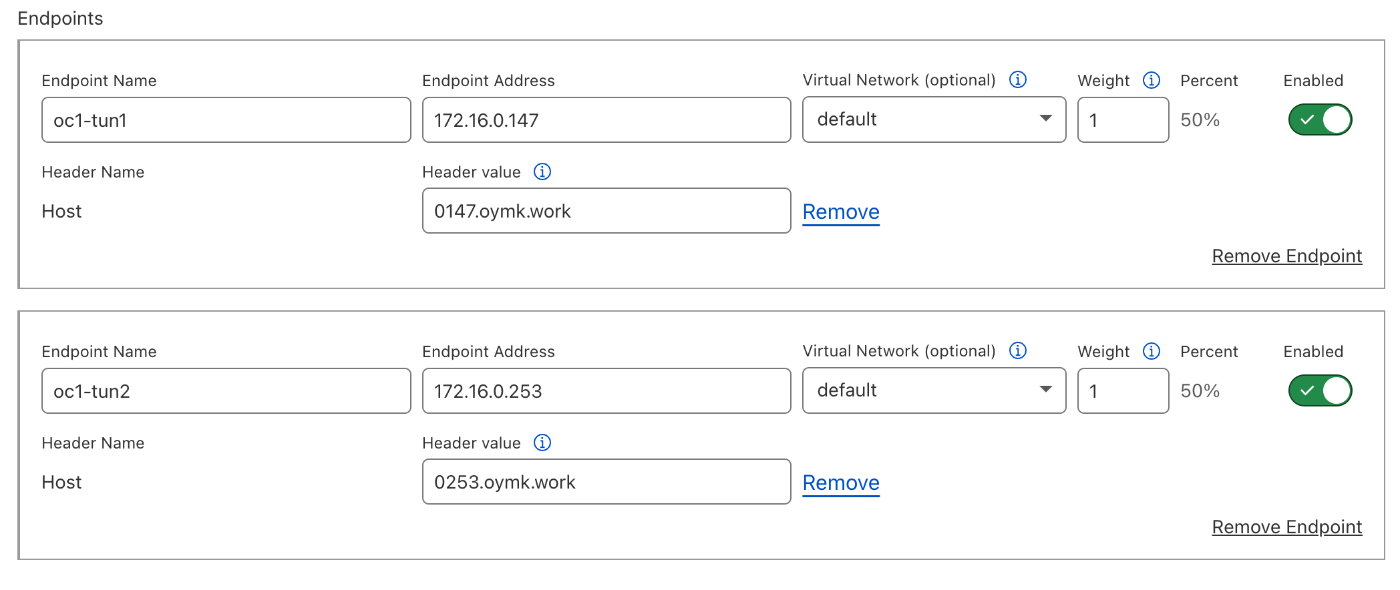Focus the oc1-tun2 Endpoint Name field

[x=226, y=391]
